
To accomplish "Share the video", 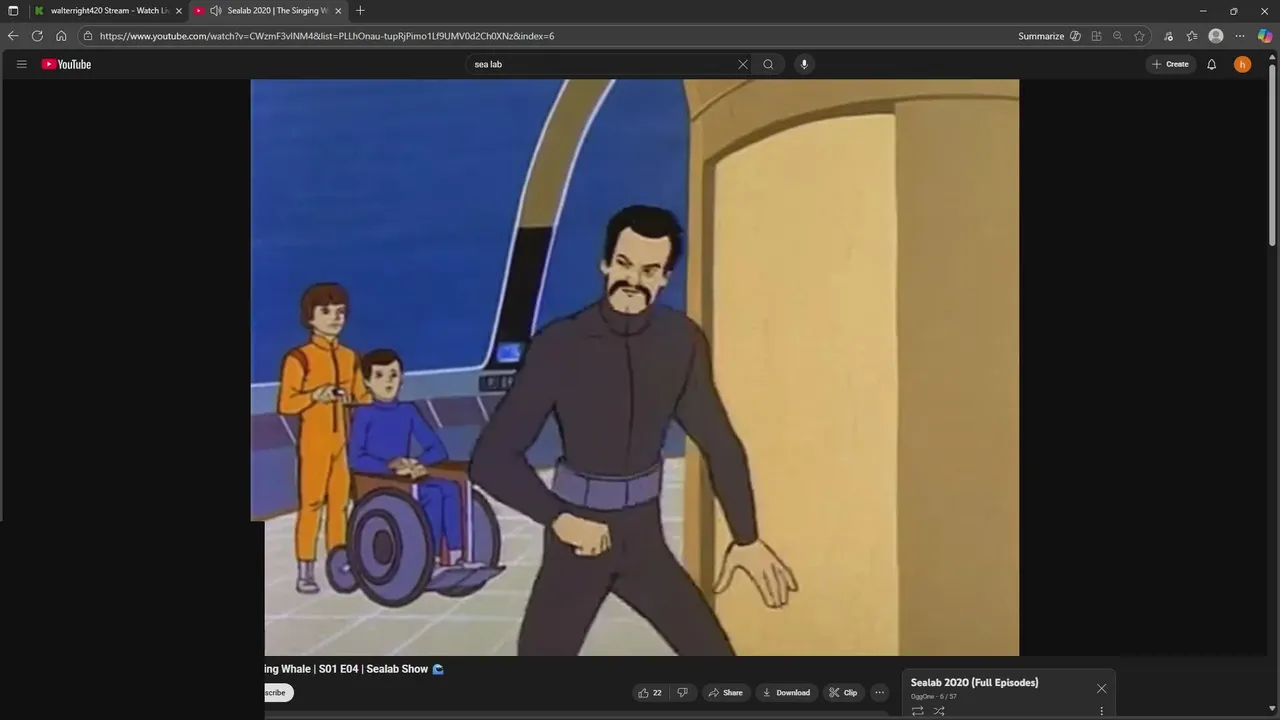I will (x=725, y=692).
